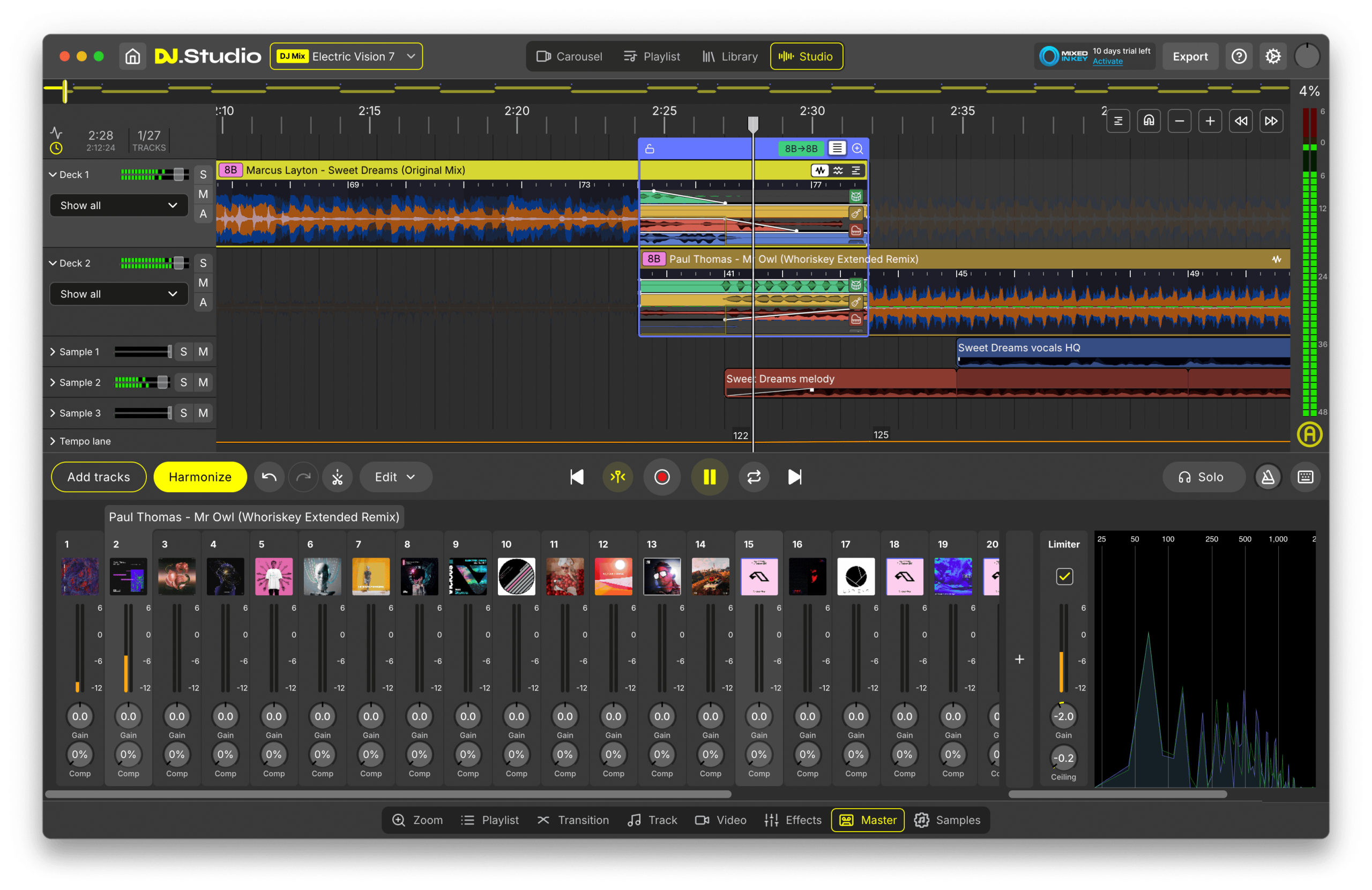The width and height of the screenshot is (1372, 890).
Task: Switch to the Library view tab
Action: (x=730, y=56)
